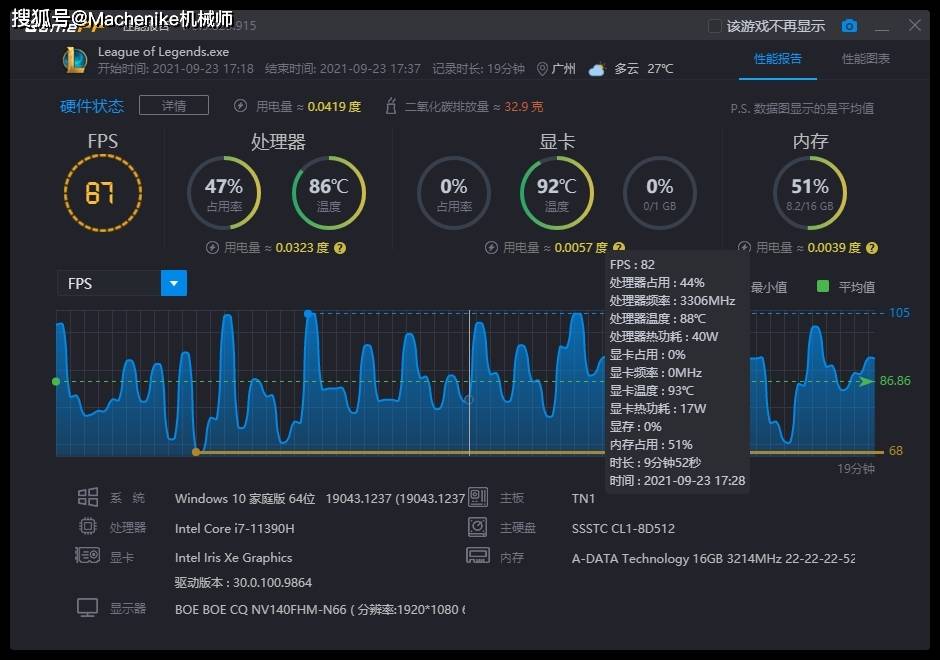
Task: Click the 详情 button
Action: (x=174, y=106)
